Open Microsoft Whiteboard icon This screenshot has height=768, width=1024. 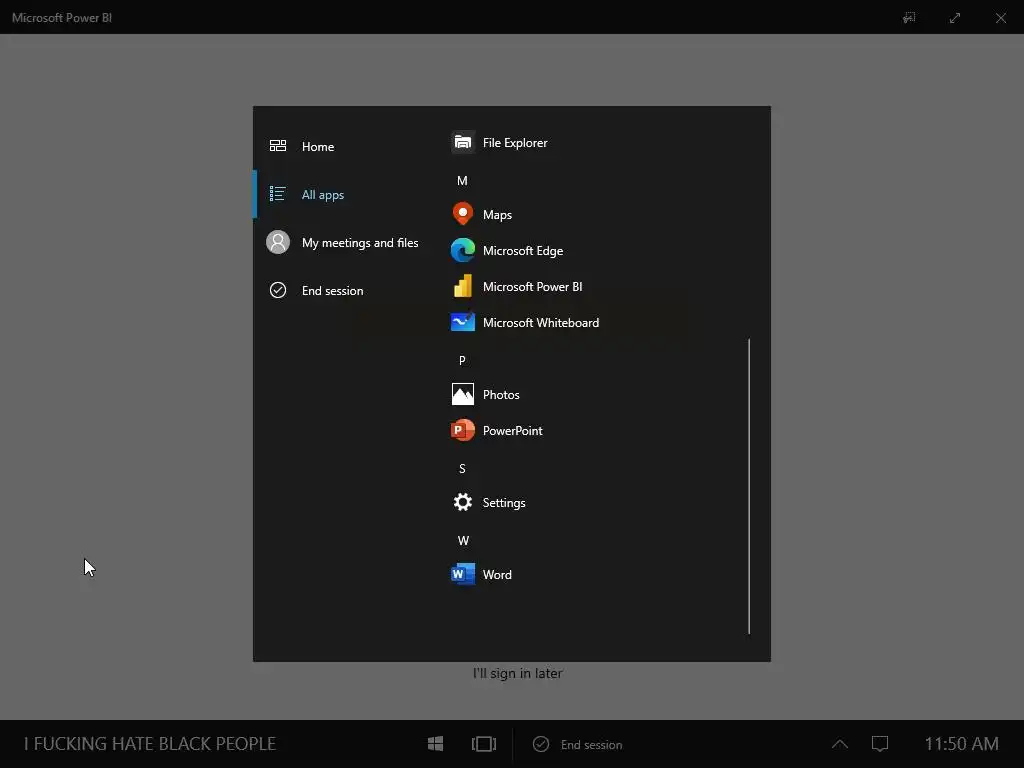(462, 322)
